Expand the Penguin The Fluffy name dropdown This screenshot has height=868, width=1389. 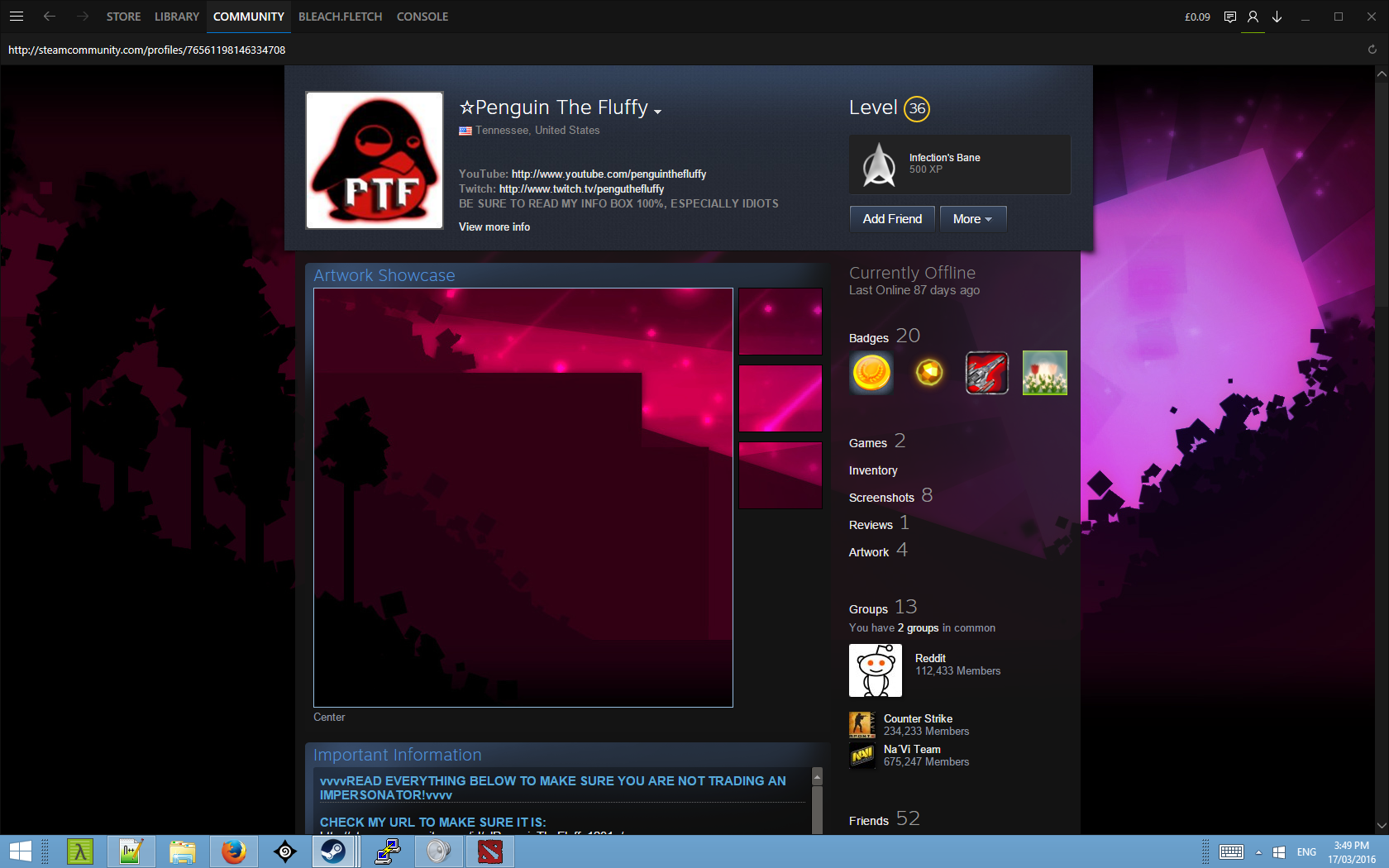tap(657, 112)
